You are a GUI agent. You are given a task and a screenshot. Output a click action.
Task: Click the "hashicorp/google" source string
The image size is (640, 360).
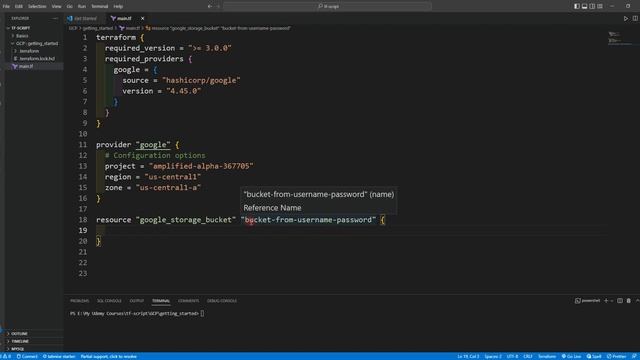[201, 80]
